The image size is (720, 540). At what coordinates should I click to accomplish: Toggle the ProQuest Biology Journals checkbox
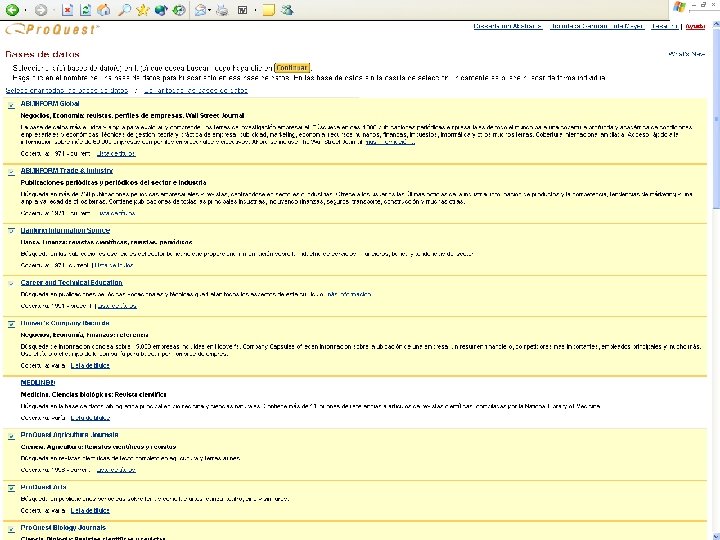pyautogui.click(x=11, y=529)
